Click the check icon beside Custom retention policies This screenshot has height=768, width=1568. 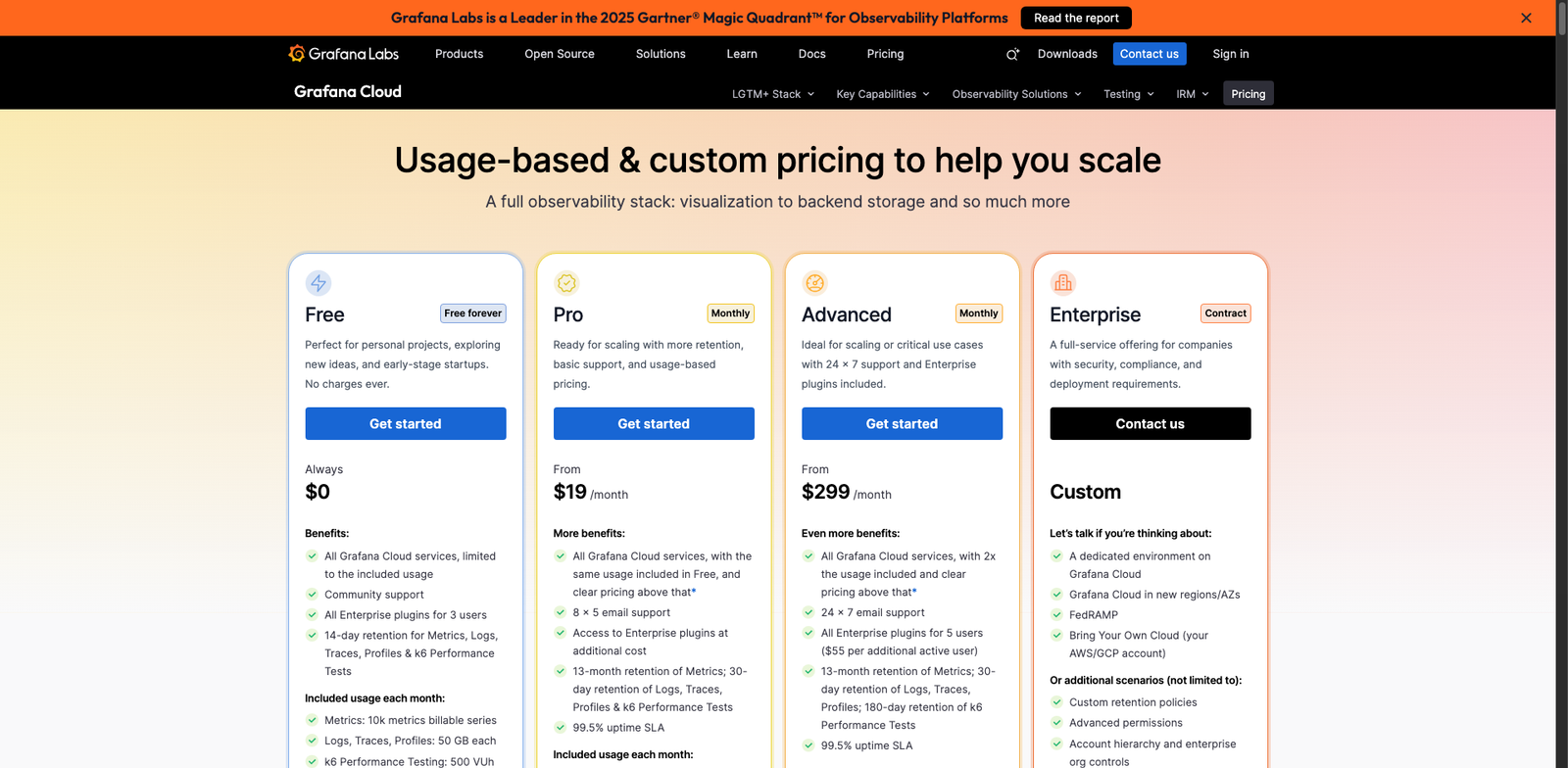tap(1056, 701)
